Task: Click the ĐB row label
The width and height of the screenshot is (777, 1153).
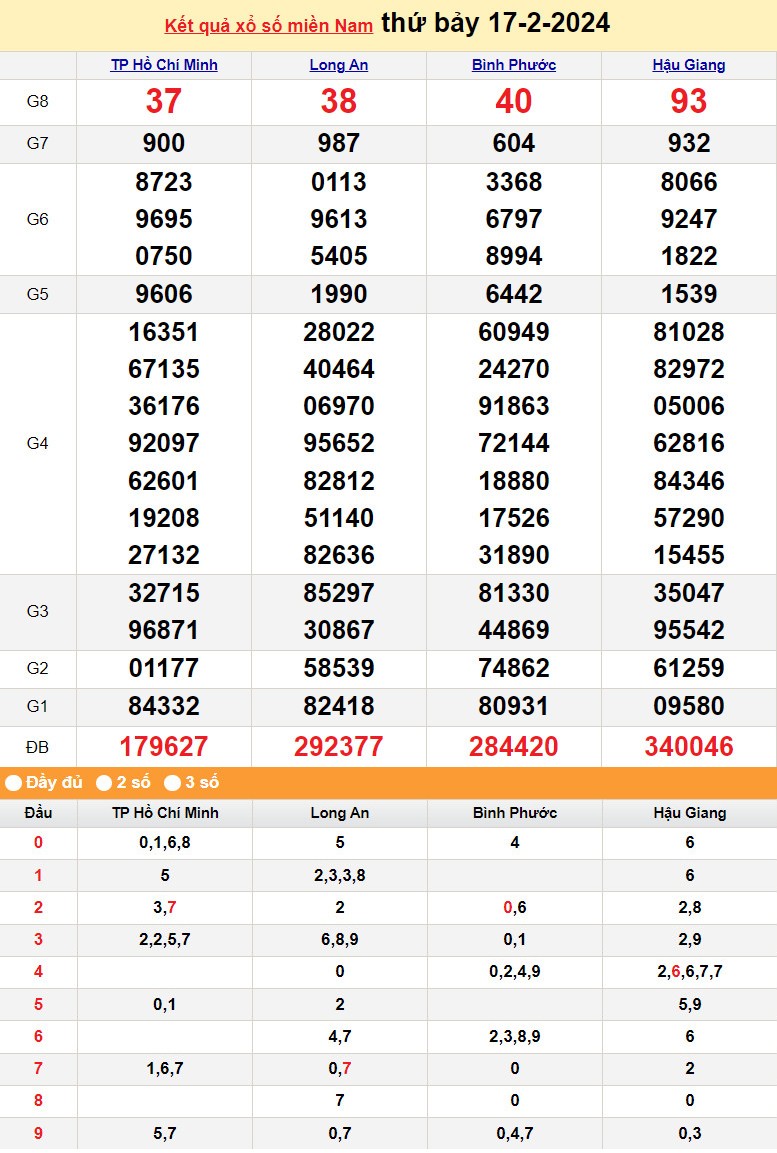Action: coord(37,746)
